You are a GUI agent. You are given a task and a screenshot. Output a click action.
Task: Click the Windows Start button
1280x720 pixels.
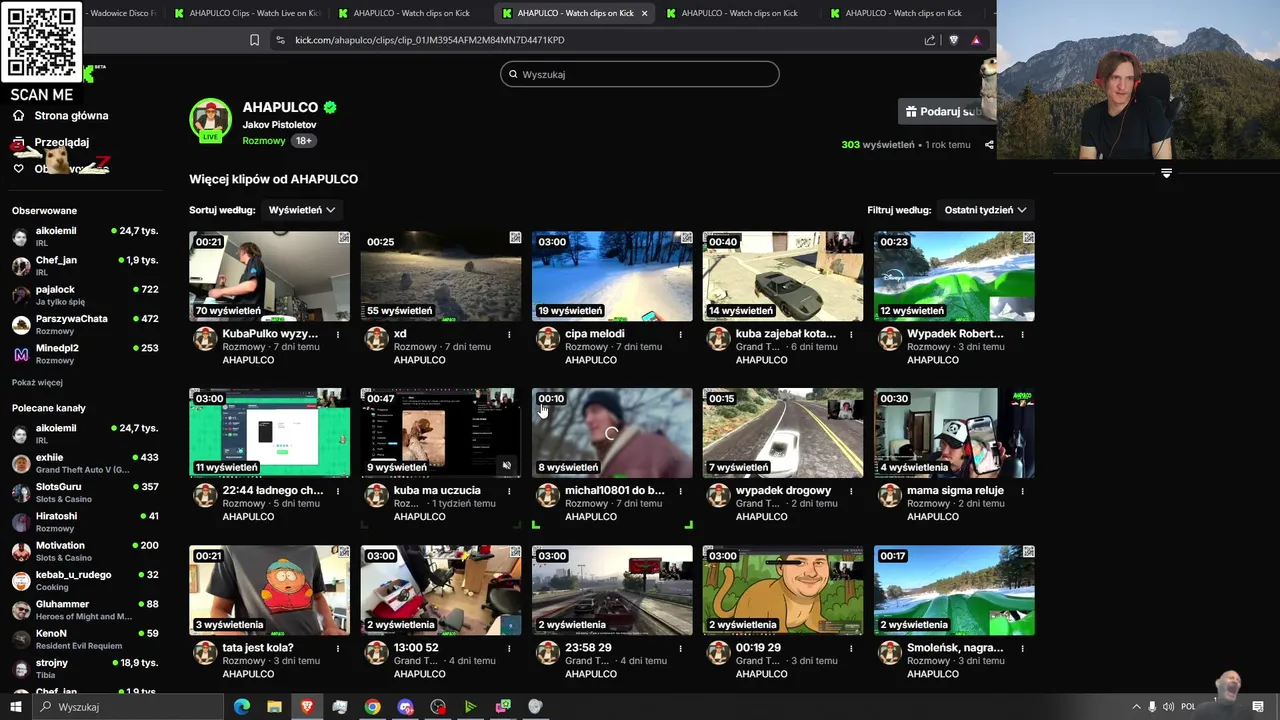pyautogui.click(x=16, y=707)
